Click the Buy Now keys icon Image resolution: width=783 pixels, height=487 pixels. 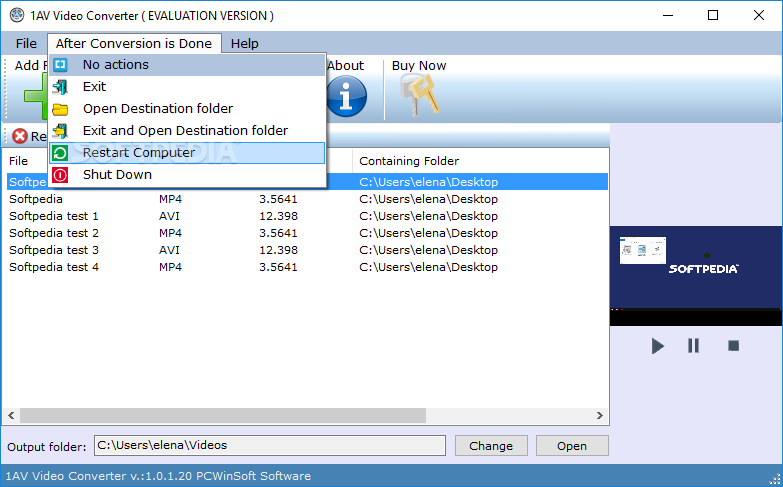(419, 95)
